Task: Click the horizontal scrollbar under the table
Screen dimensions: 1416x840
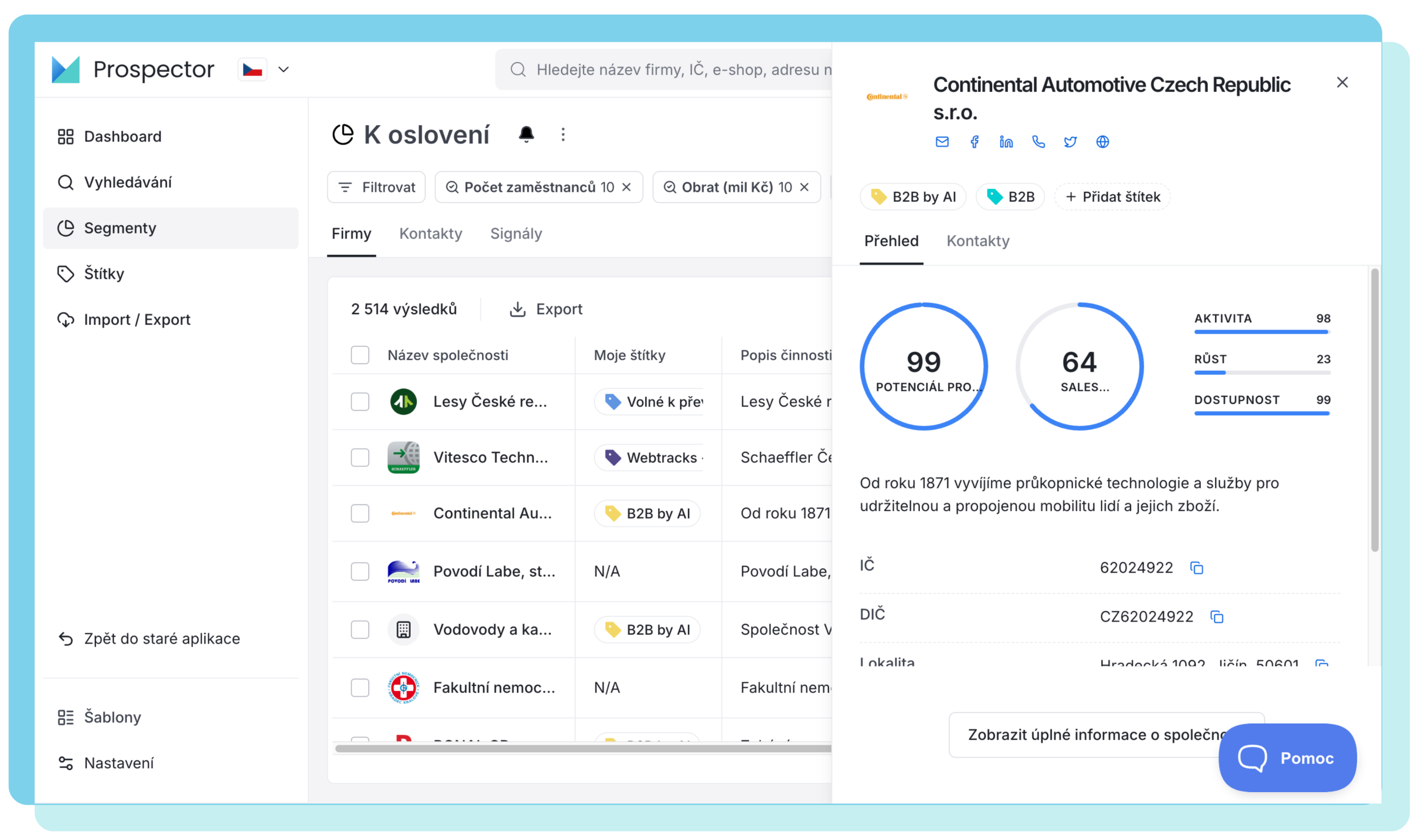Action: click(x=582, y=749)
